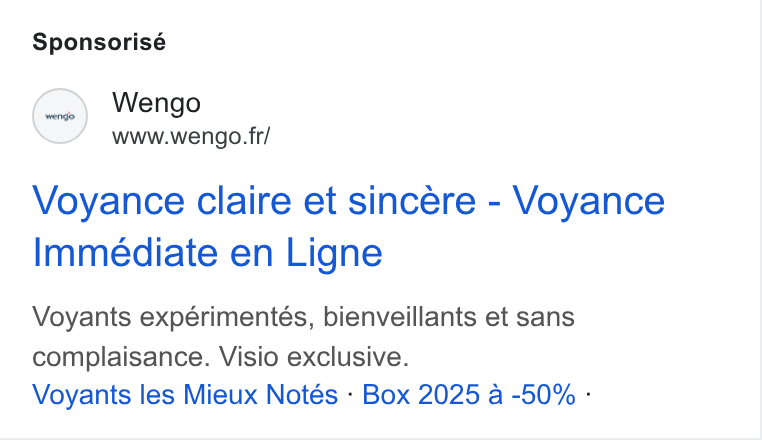762x440 pixels.
Task: Click the word "bienveillants" in the description
Action: 400,317
